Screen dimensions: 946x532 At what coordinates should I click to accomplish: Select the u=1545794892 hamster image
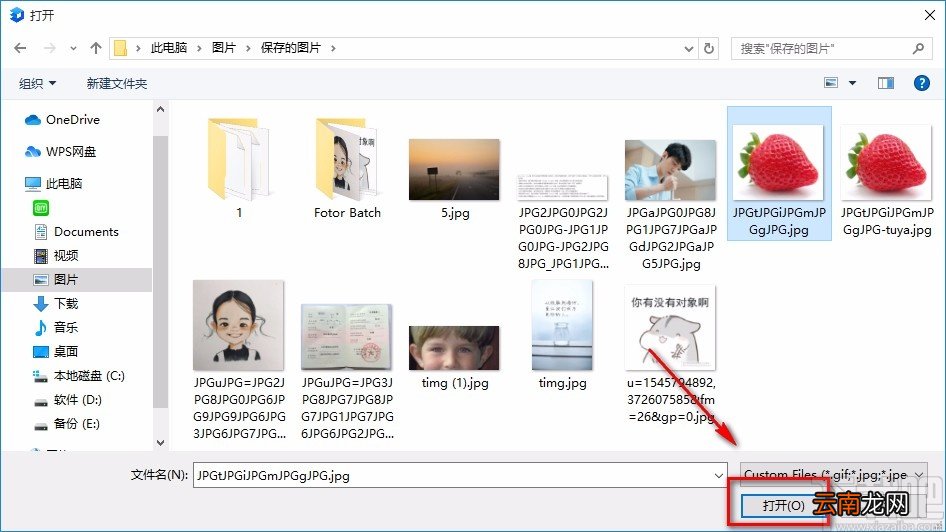[671, 355]
